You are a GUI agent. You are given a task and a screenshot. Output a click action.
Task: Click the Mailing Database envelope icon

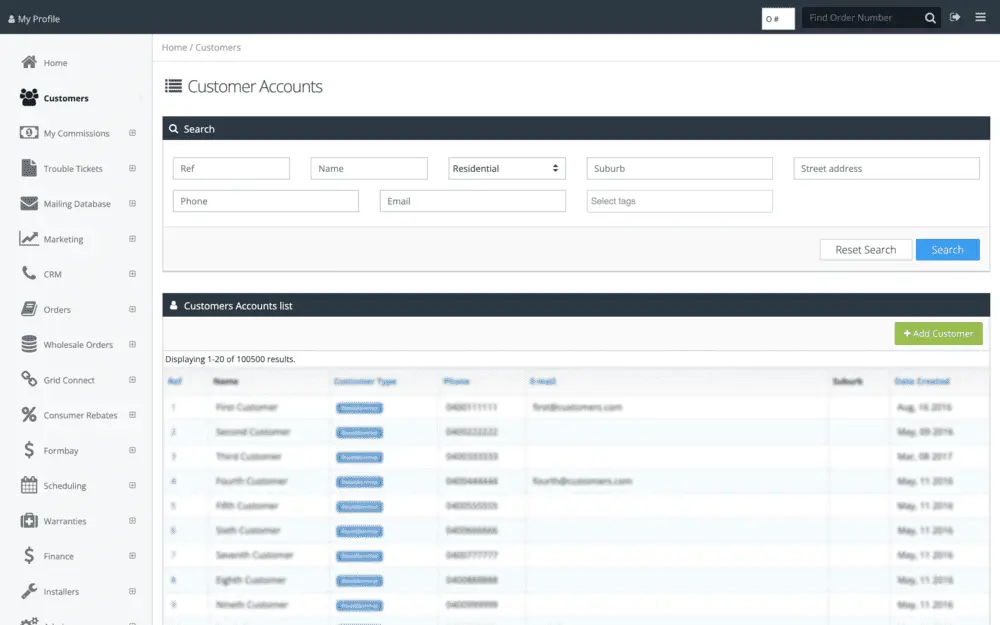(x=29, y=203)
